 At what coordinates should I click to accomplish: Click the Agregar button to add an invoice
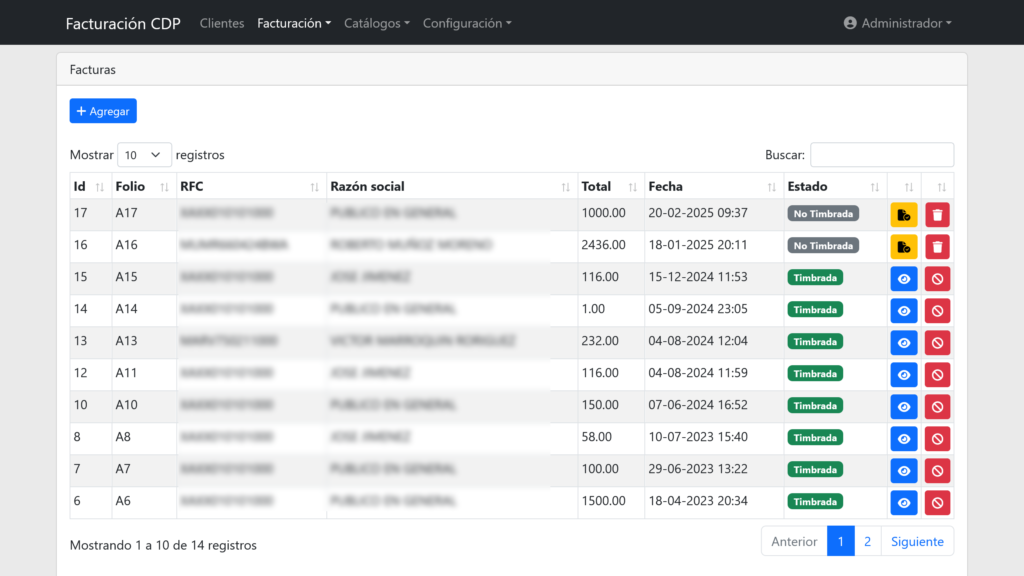[103, 111]
